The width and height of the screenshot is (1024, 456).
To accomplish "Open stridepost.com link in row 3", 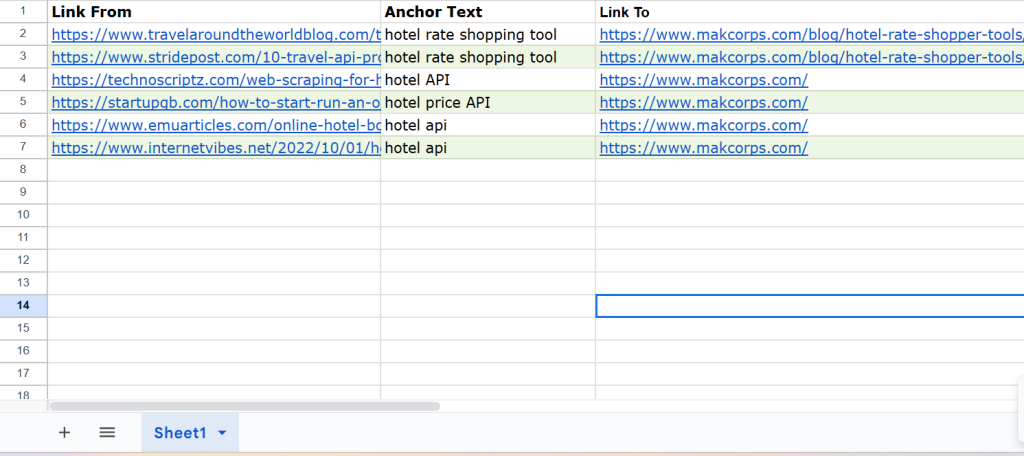I will tap(216, 57).
